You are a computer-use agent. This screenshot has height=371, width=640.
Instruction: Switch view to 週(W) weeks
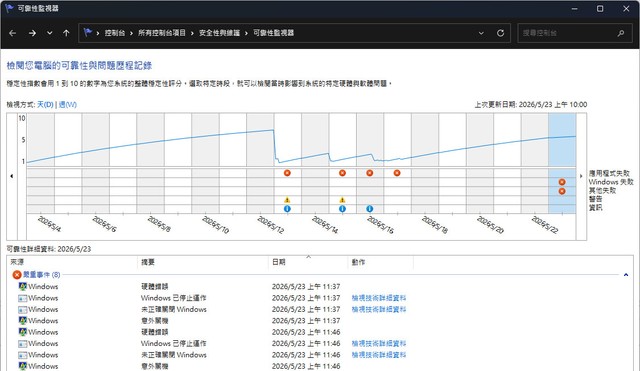(x=68, y=104)
